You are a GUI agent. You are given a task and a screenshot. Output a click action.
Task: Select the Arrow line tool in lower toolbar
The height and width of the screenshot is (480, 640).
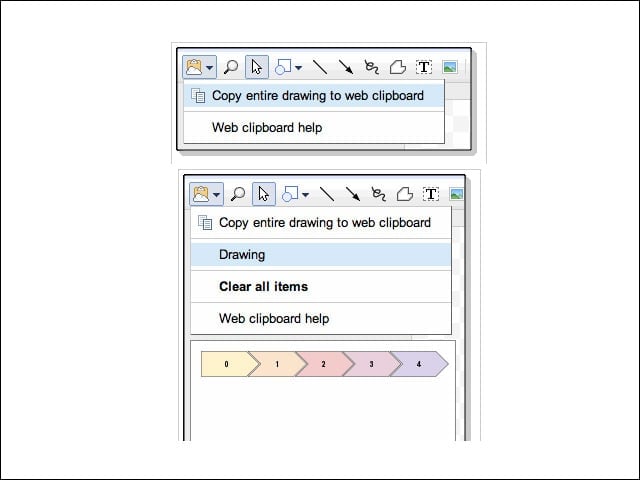pos(353,194)
